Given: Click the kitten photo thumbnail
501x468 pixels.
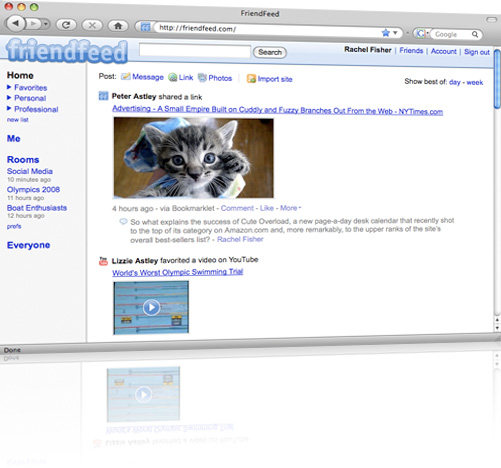Looking at the screenshot, I should pos(193,158).
